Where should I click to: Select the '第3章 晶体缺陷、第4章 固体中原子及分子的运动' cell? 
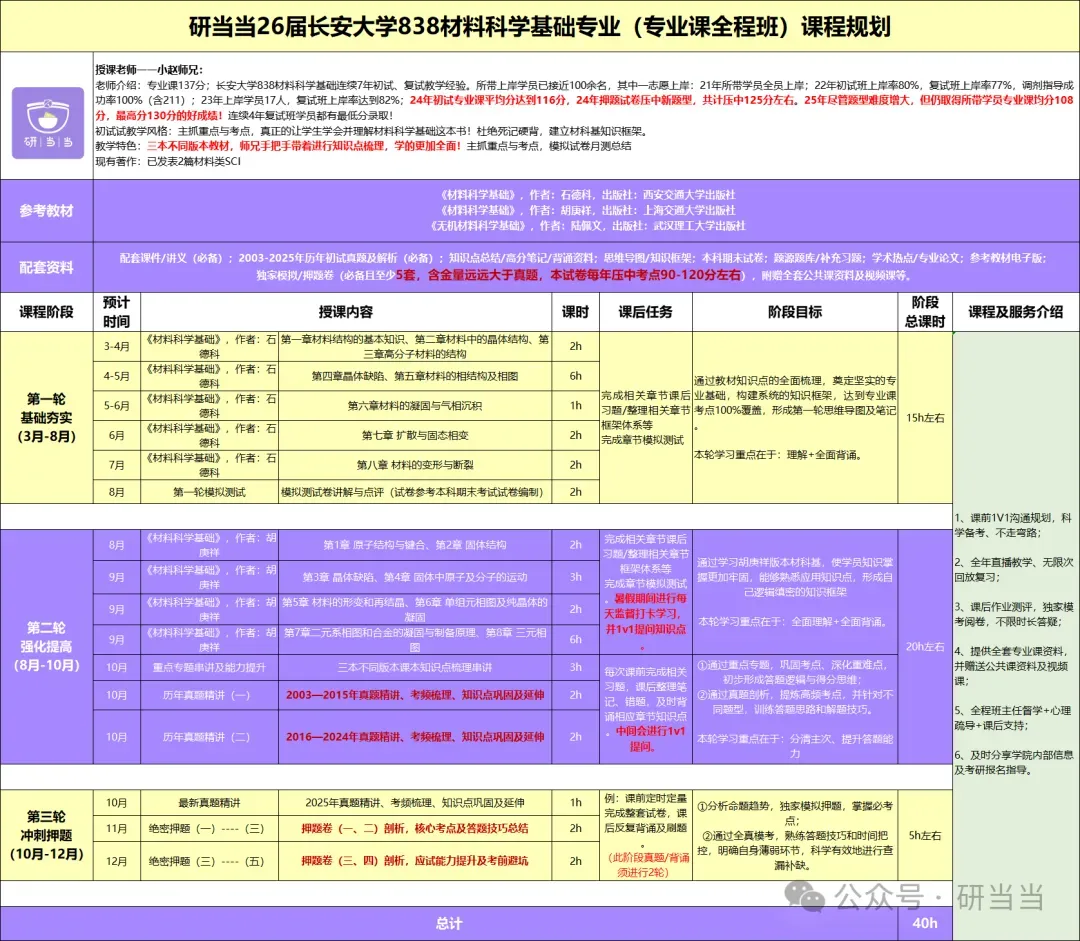click(x=415, y=577)
